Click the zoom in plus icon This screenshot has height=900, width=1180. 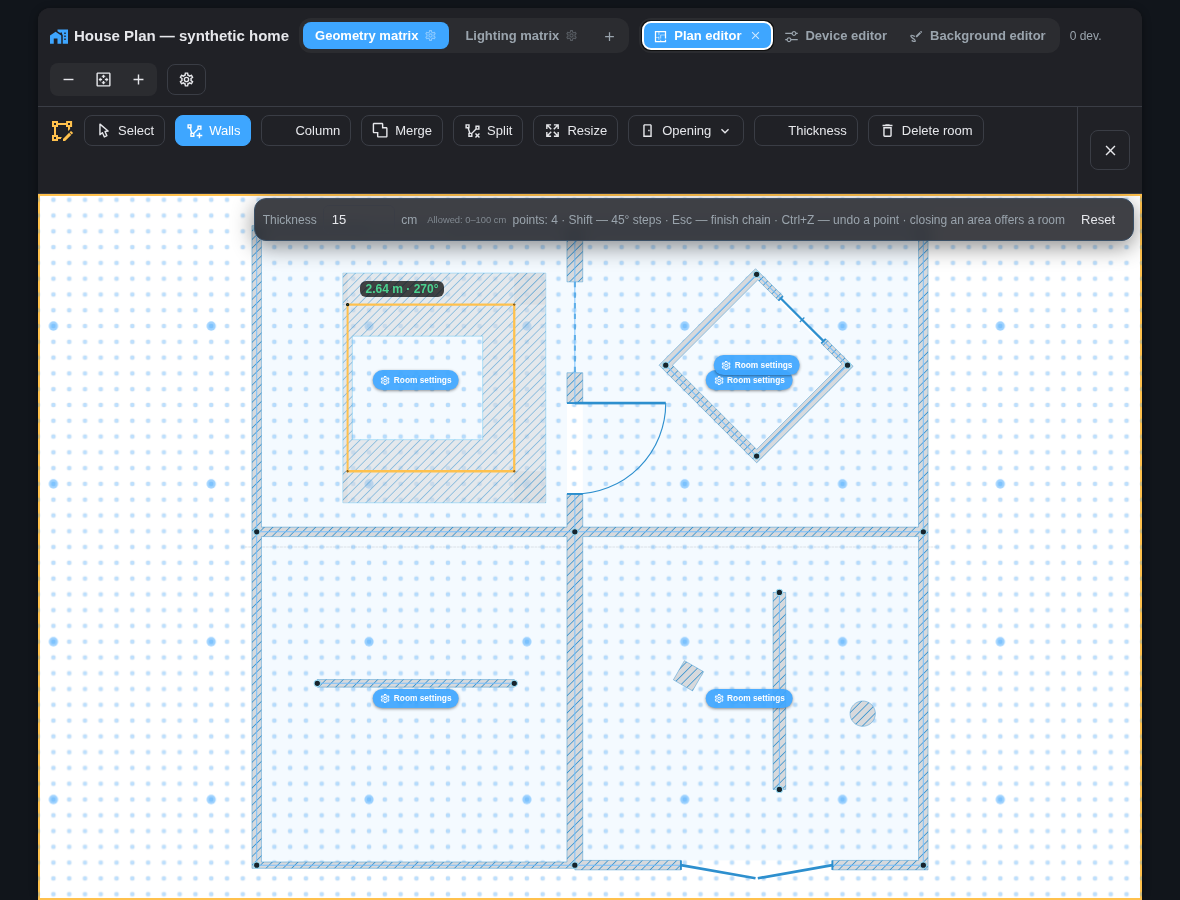[x=138, y=80]
